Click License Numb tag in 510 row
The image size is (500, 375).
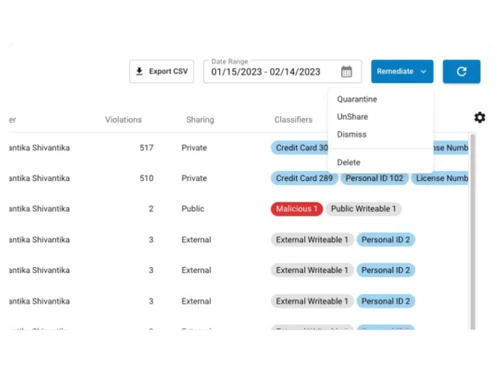click(440, 178)
